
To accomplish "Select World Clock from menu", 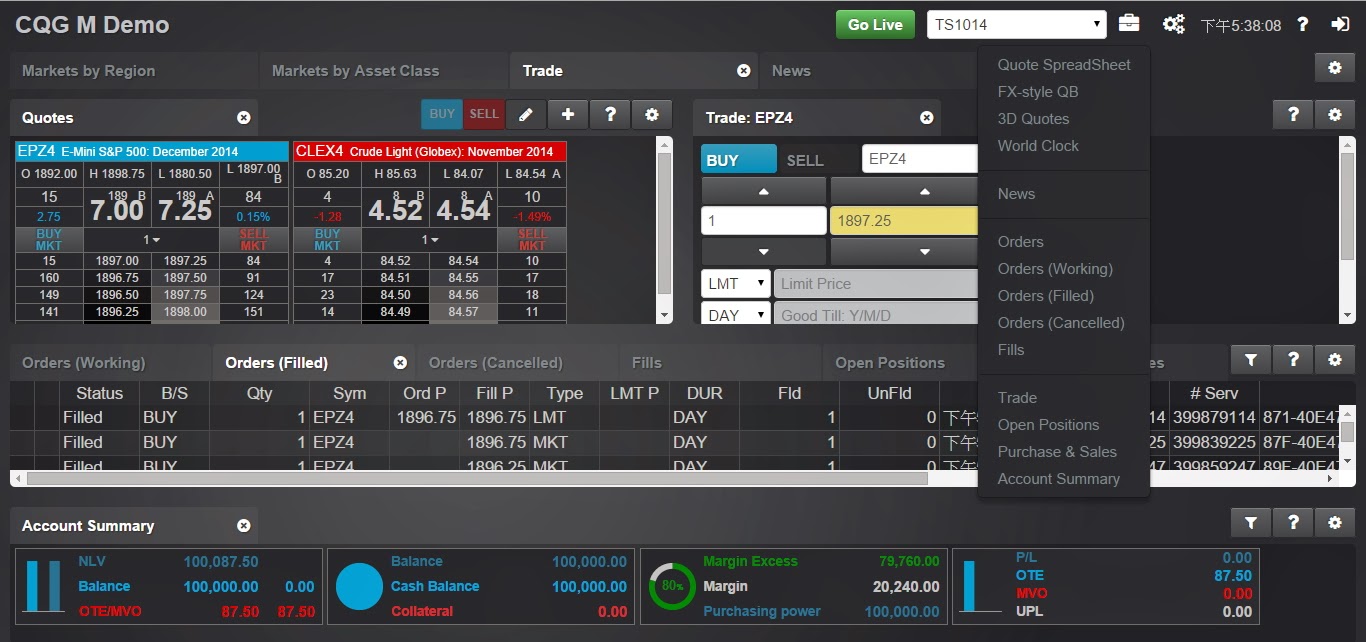I will pyautogui.click(x=1038, y=146).
